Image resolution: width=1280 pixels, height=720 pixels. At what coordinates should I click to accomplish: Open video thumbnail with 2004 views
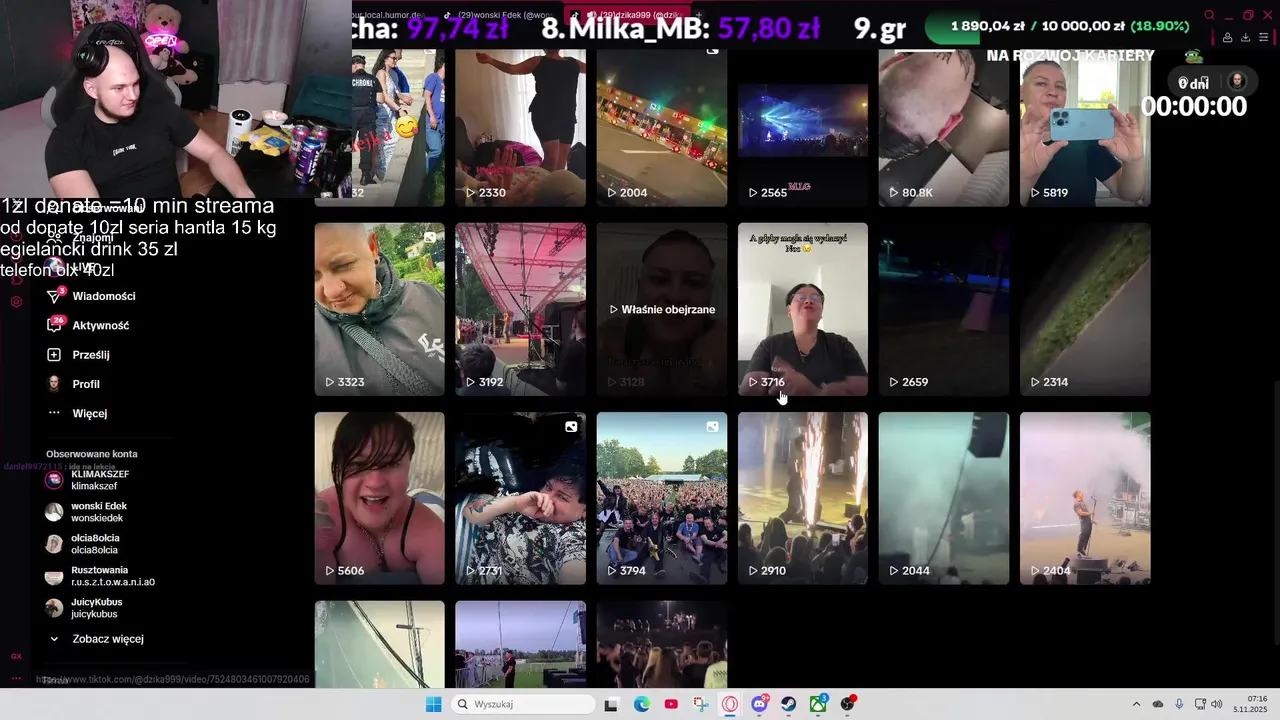pos(661,128)
